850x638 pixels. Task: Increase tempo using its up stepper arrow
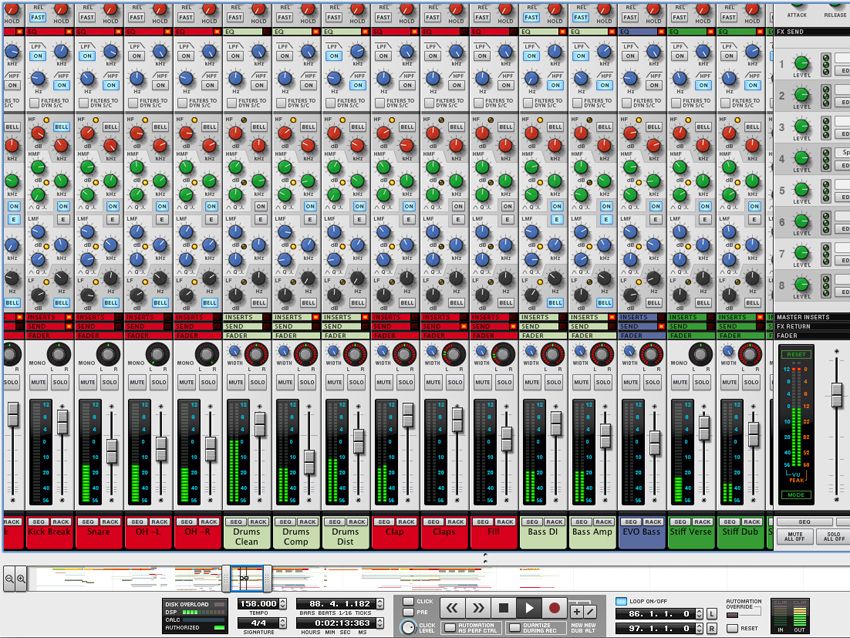pos(282,600)
